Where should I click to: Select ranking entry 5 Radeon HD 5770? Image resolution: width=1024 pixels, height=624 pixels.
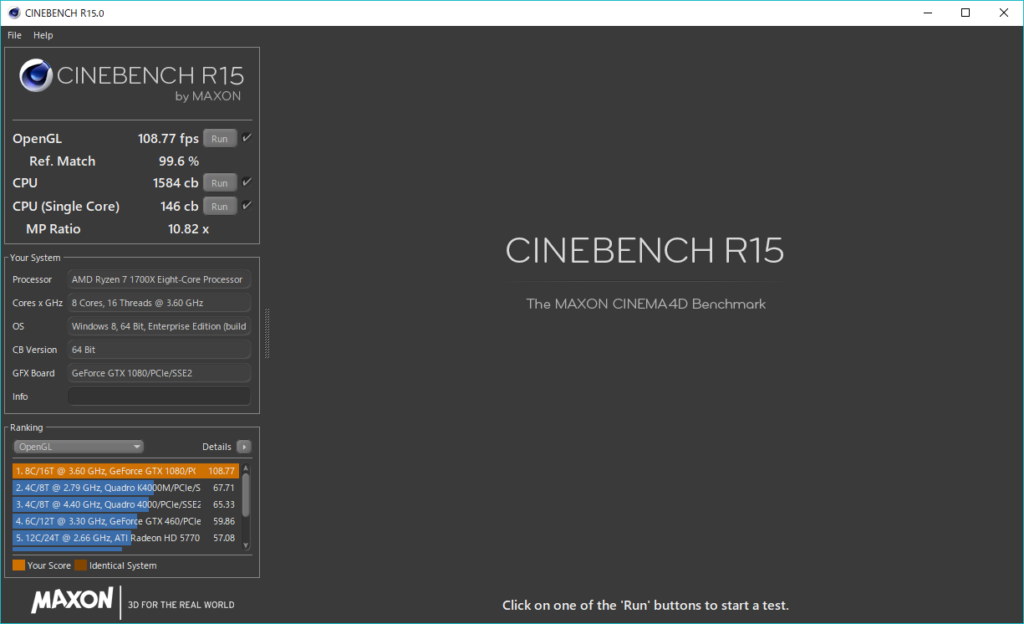click(125, 538)
